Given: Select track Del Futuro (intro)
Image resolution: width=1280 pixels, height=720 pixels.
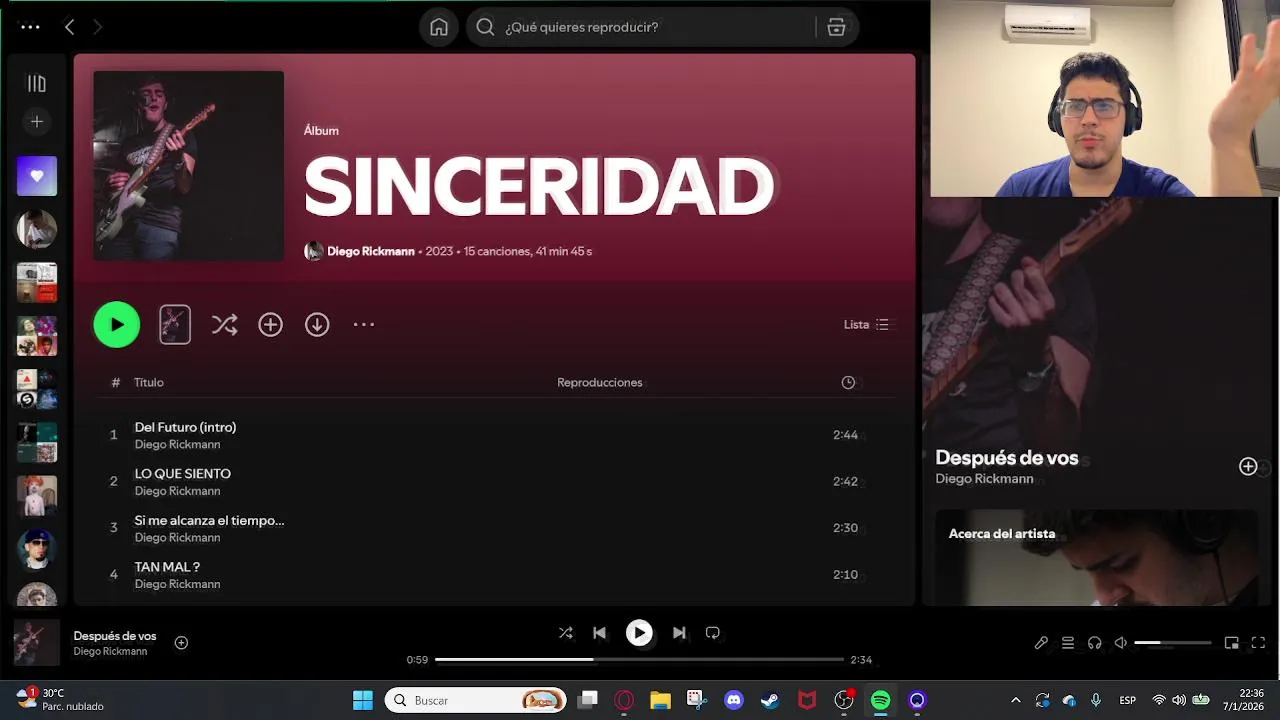Looking at the screenshot, I should (x=185, y=427).
